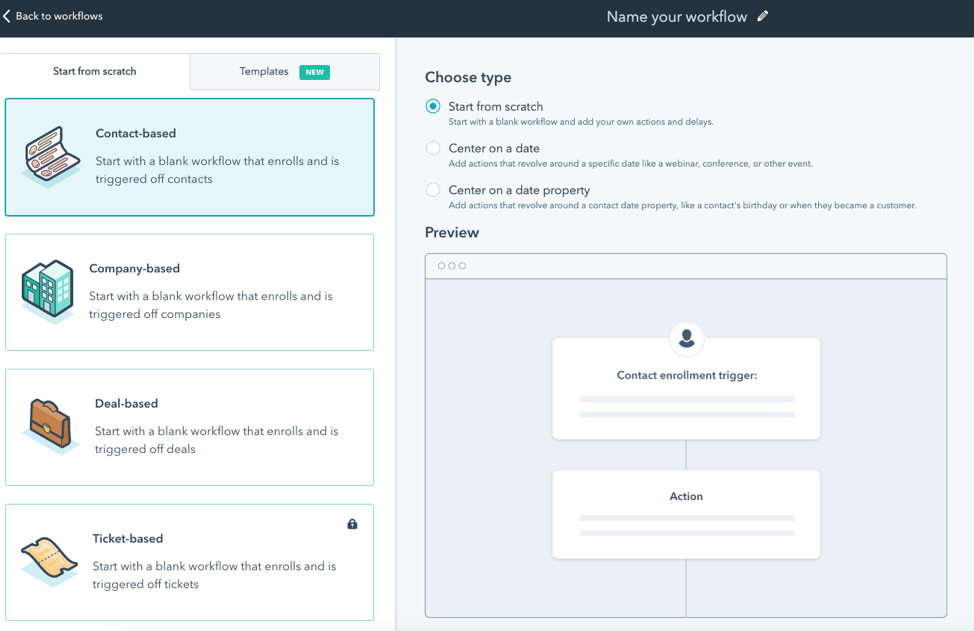The height and width of the screenshot is (631, 974).
Task: Click the contact avatar icon in preview
Action: pyautogui.click(x=686, y=339)
